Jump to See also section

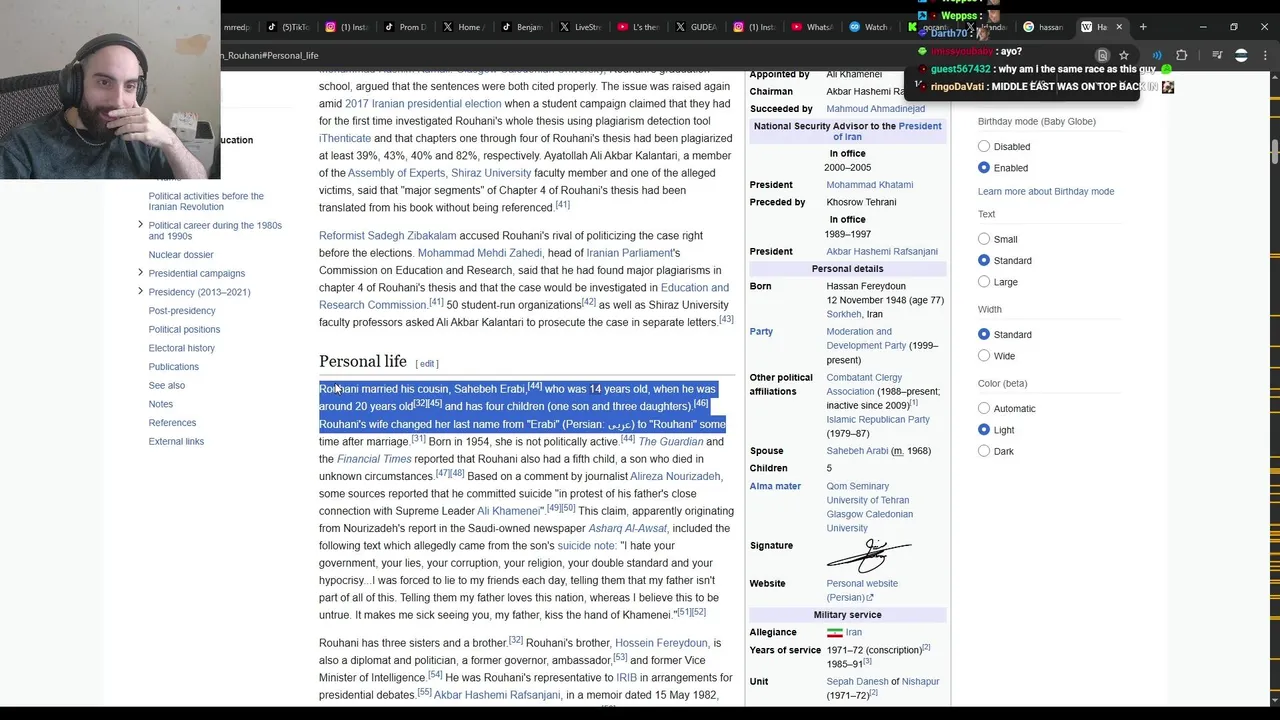(167, 385)
